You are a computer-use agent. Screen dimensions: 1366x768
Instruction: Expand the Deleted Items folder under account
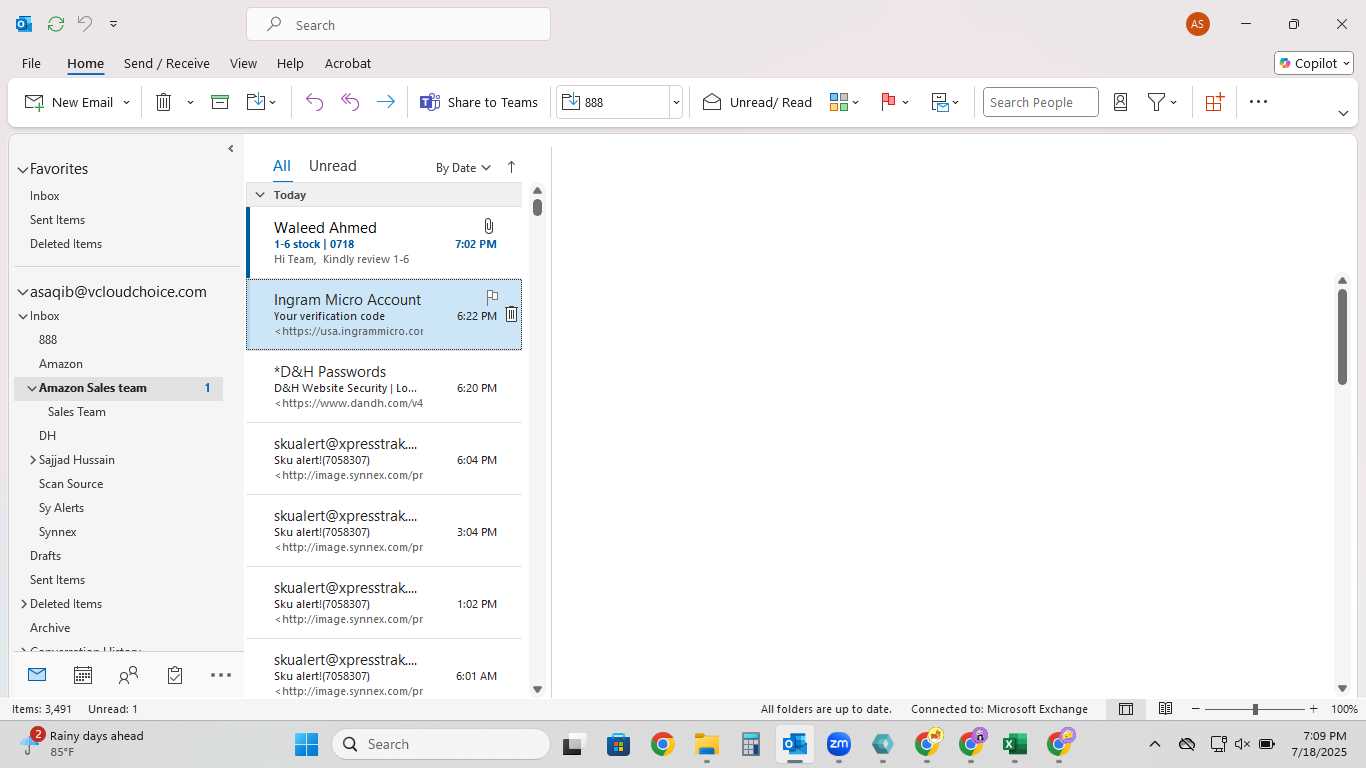(x=24, y=604)
